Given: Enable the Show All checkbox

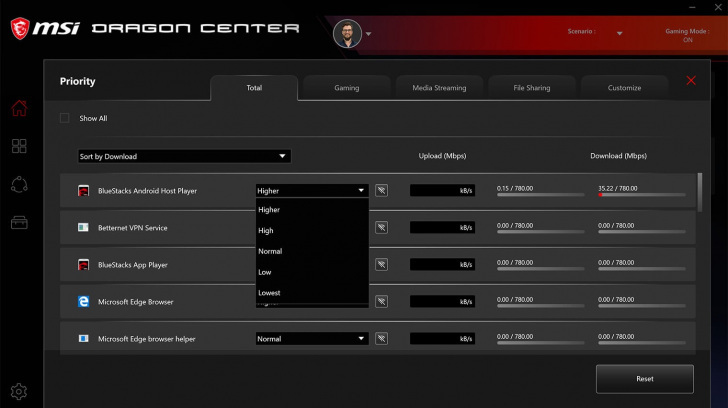Looking at the screenshot, I should tap(65, 118).
